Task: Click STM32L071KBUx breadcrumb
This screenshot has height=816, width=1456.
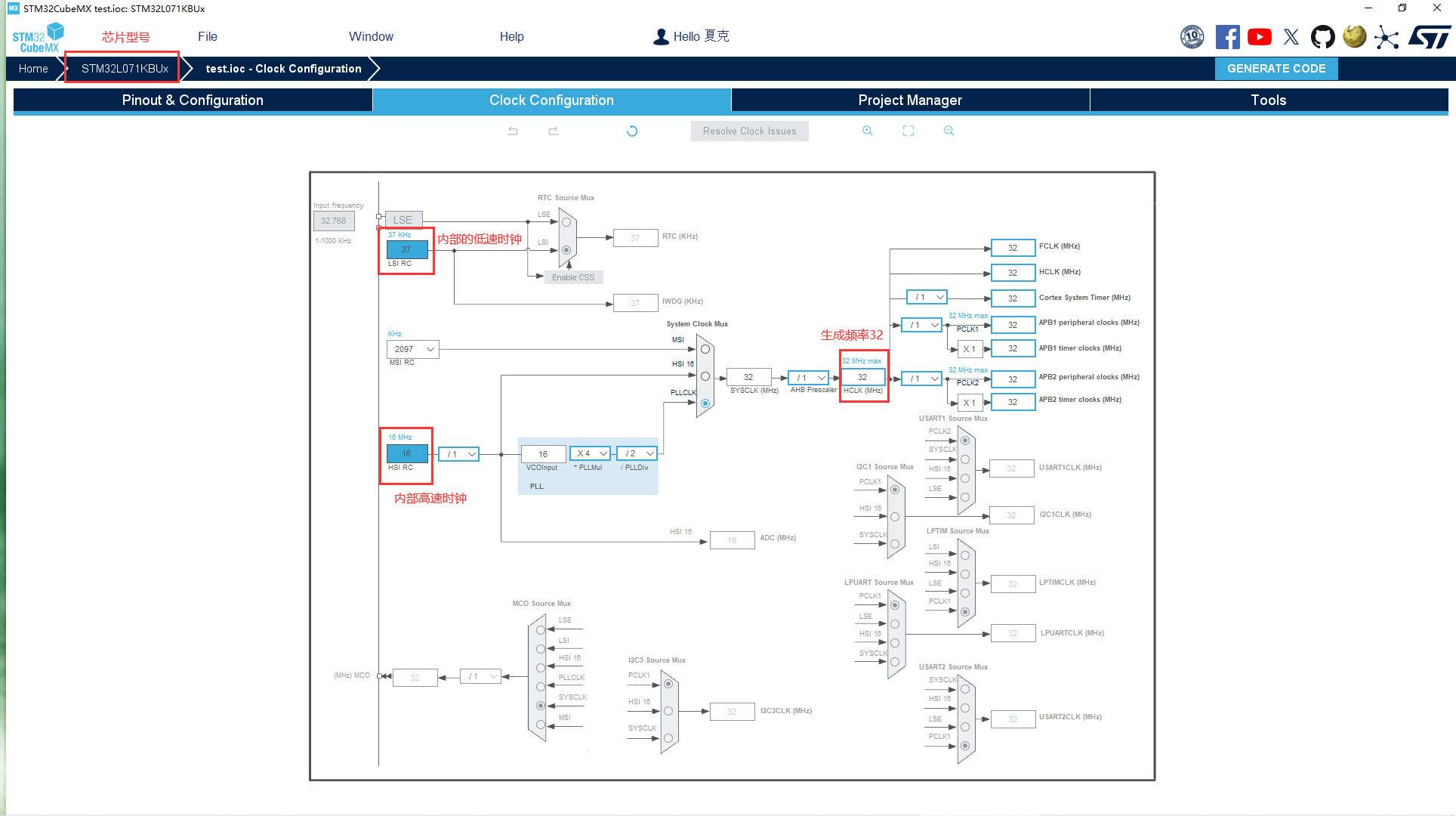Action: pos(125,69)
